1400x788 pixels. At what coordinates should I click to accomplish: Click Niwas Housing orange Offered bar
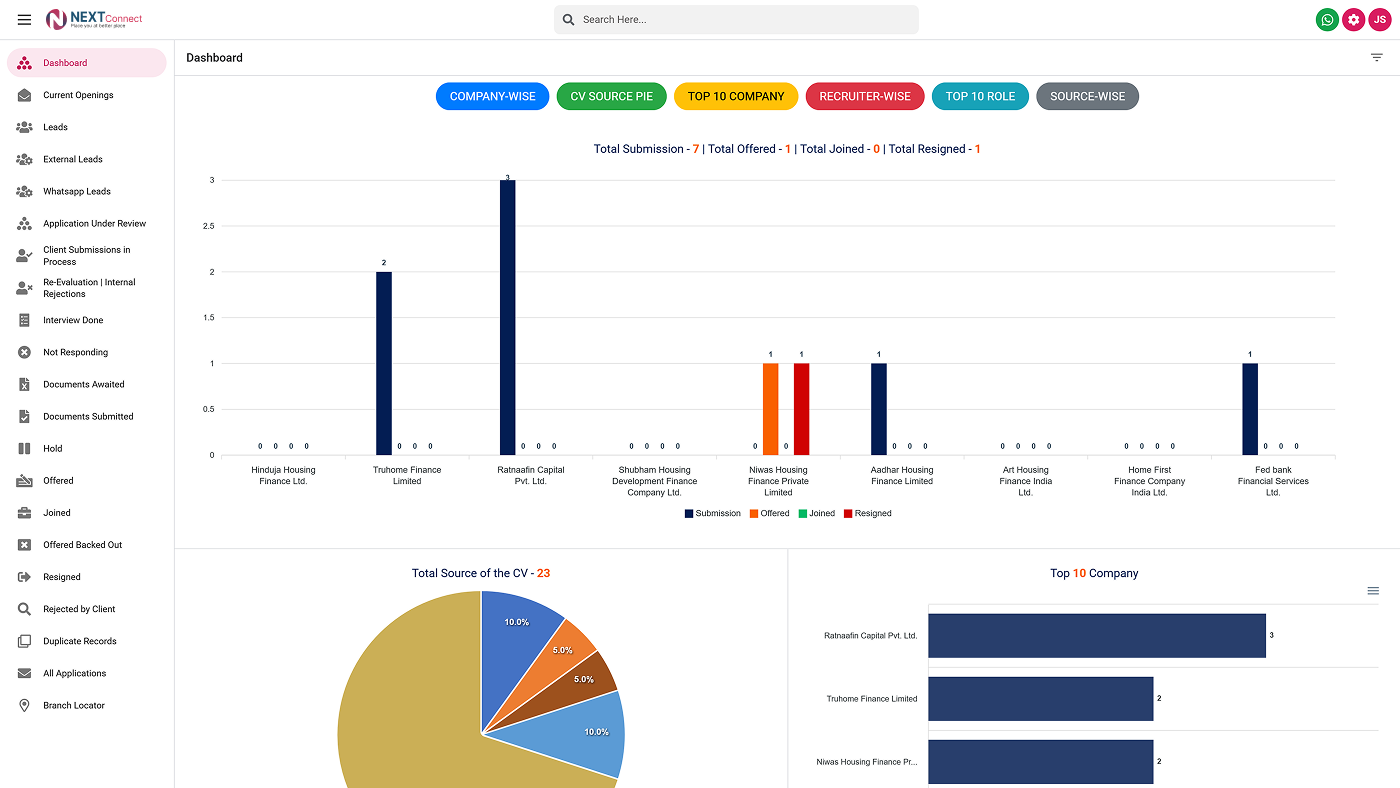click(x=770, y=409)
